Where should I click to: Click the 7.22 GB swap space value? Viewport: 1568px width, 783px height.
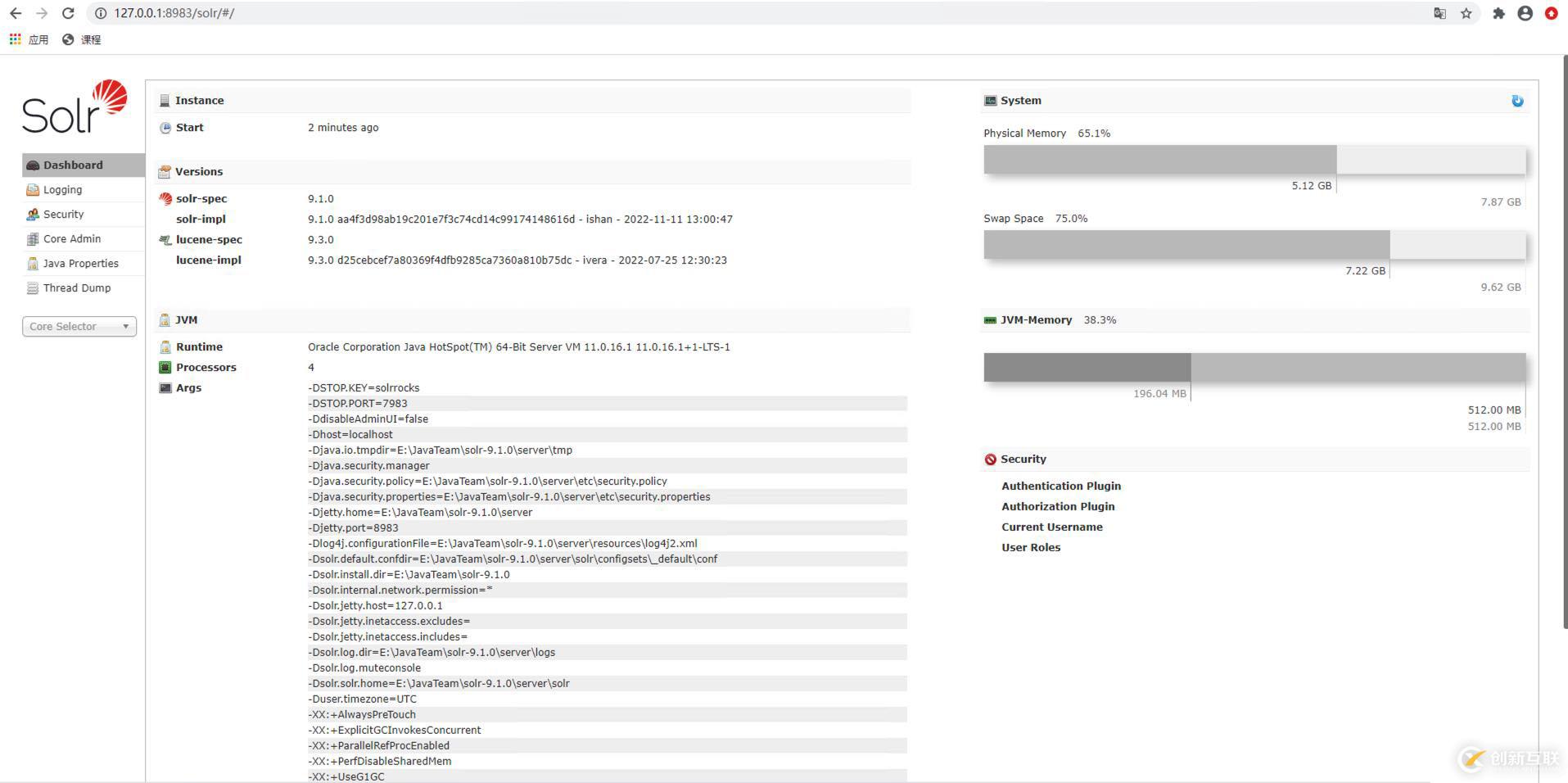click(1366, 271)
